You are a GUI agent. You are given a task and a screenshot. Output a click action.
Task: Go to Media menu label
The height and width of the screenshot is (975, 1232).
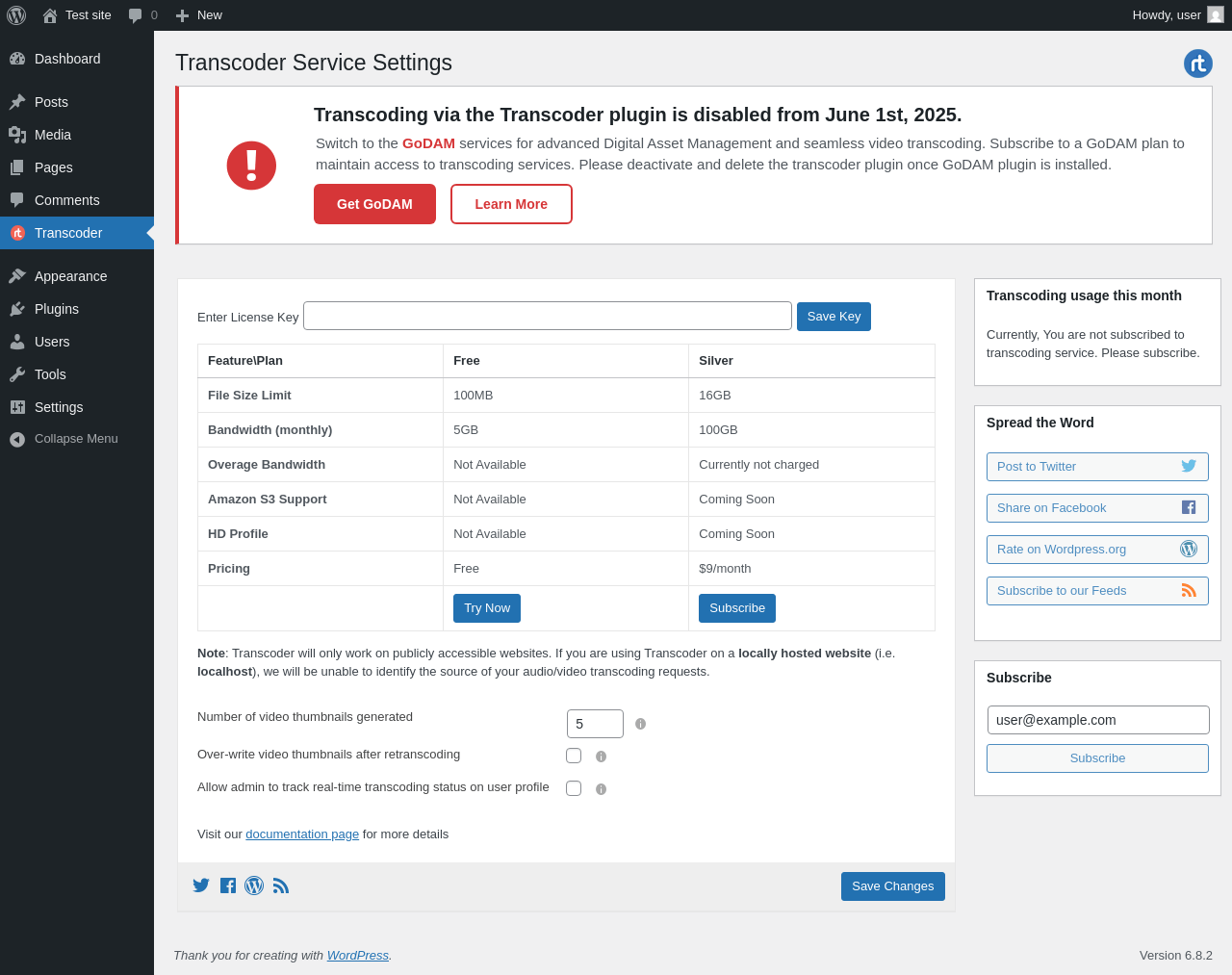coord(53,135)
